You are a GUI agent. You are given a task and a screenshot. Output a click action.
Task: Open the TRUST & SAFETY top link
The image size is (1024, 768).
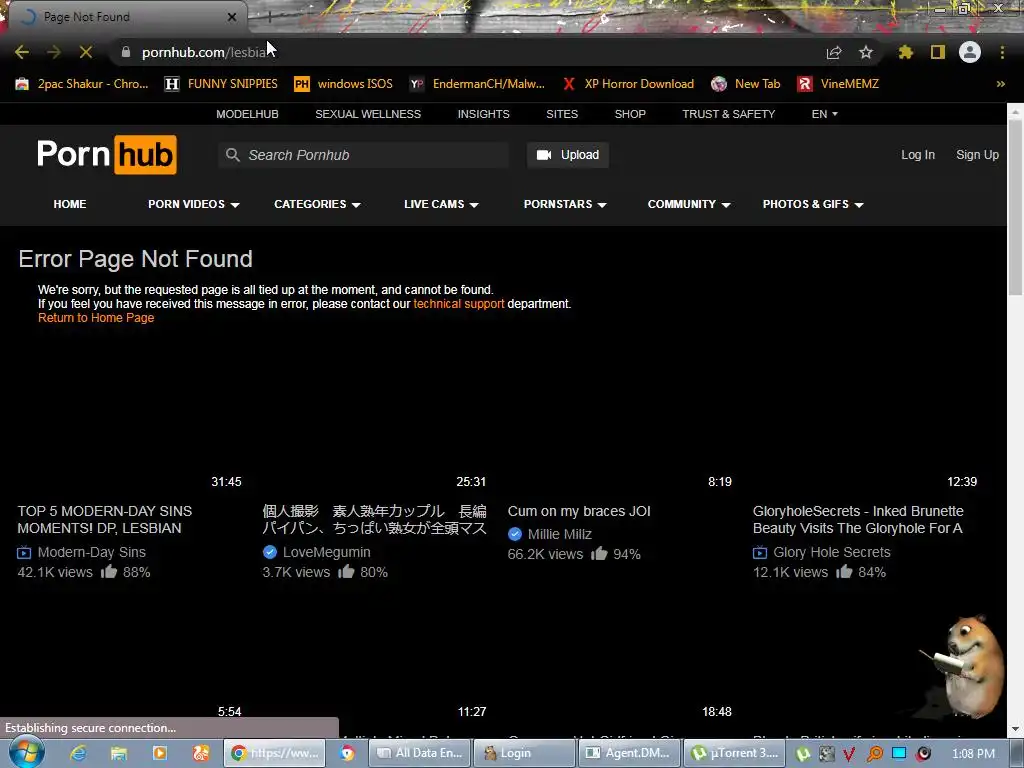pos(729,114)
